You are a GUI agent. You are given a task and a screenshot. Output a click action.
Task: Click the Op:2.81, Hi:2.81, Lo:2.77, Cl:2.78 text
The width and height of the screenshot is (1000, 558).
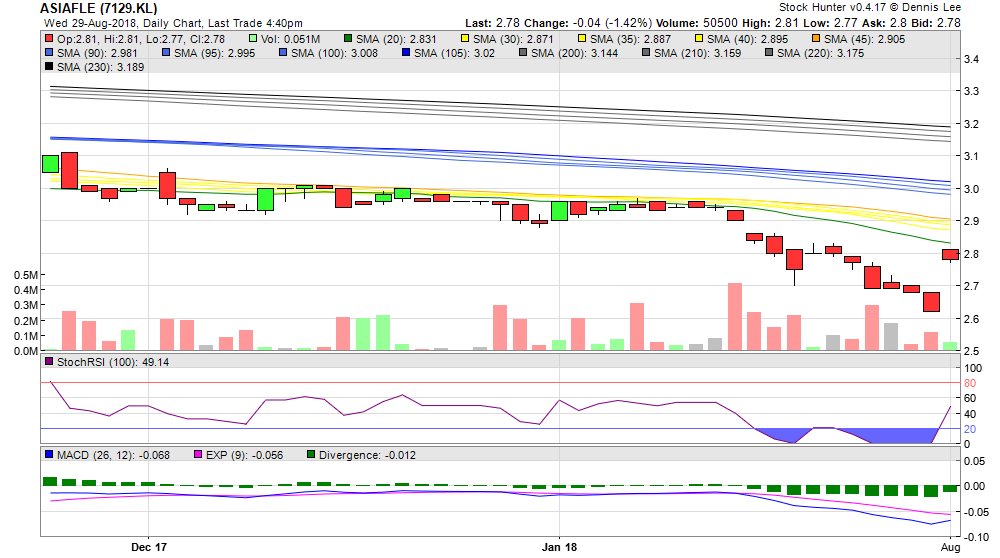(141, 39)
